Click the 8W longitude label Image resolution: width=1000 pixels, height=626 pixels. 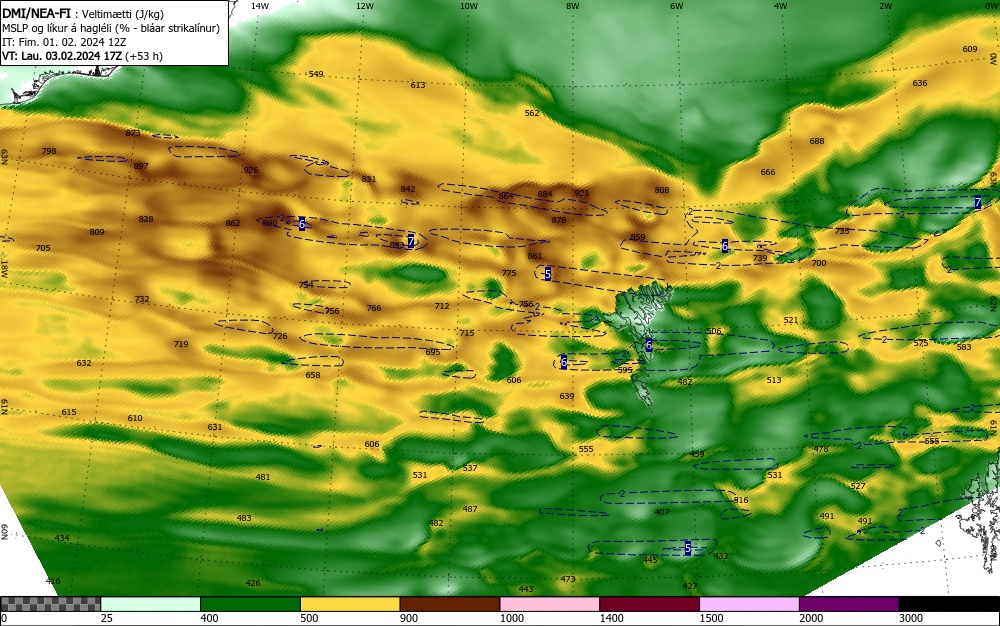tap(573, 6)
